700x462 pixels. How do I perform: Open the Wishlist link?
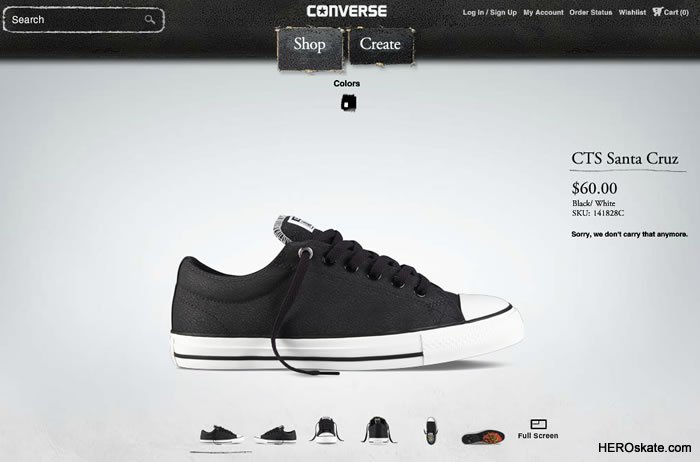(x=632, y=12)
